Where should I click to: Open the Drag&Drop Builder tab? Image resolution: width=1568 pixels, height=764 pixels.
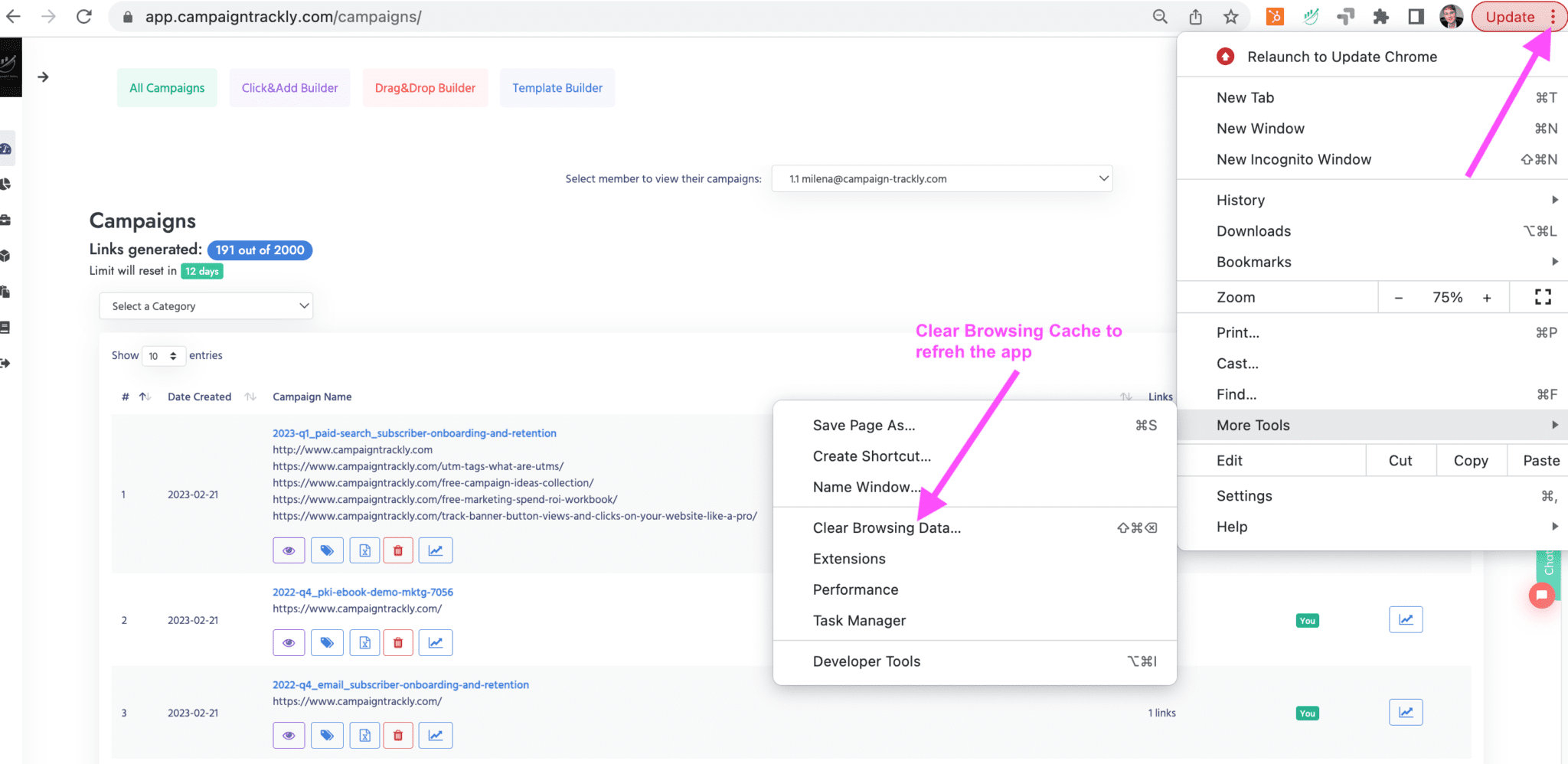tap(425, 88)
